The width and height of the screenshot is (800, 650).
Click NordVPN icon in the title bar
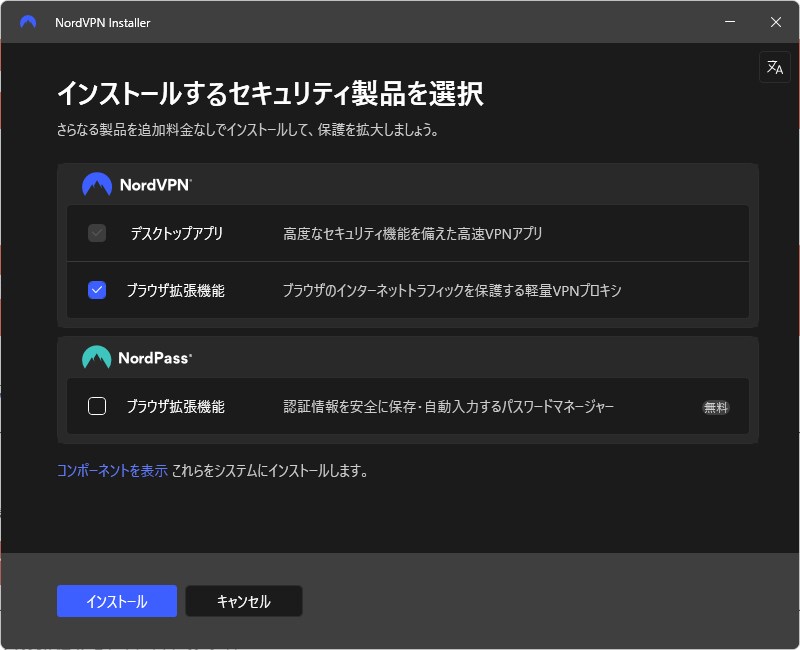[28, 22]
